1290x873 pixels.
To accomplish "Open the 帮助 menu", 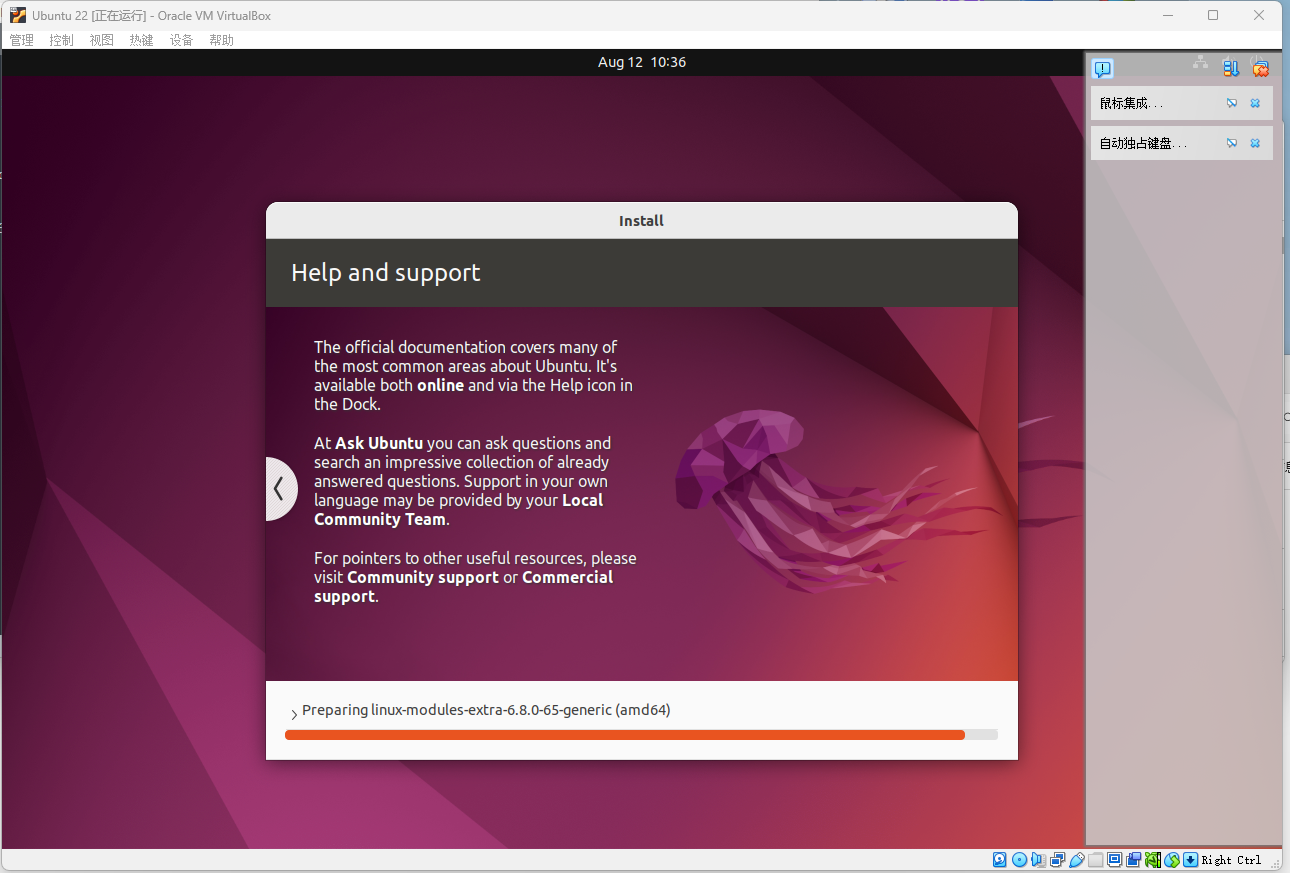I will 221,40.
